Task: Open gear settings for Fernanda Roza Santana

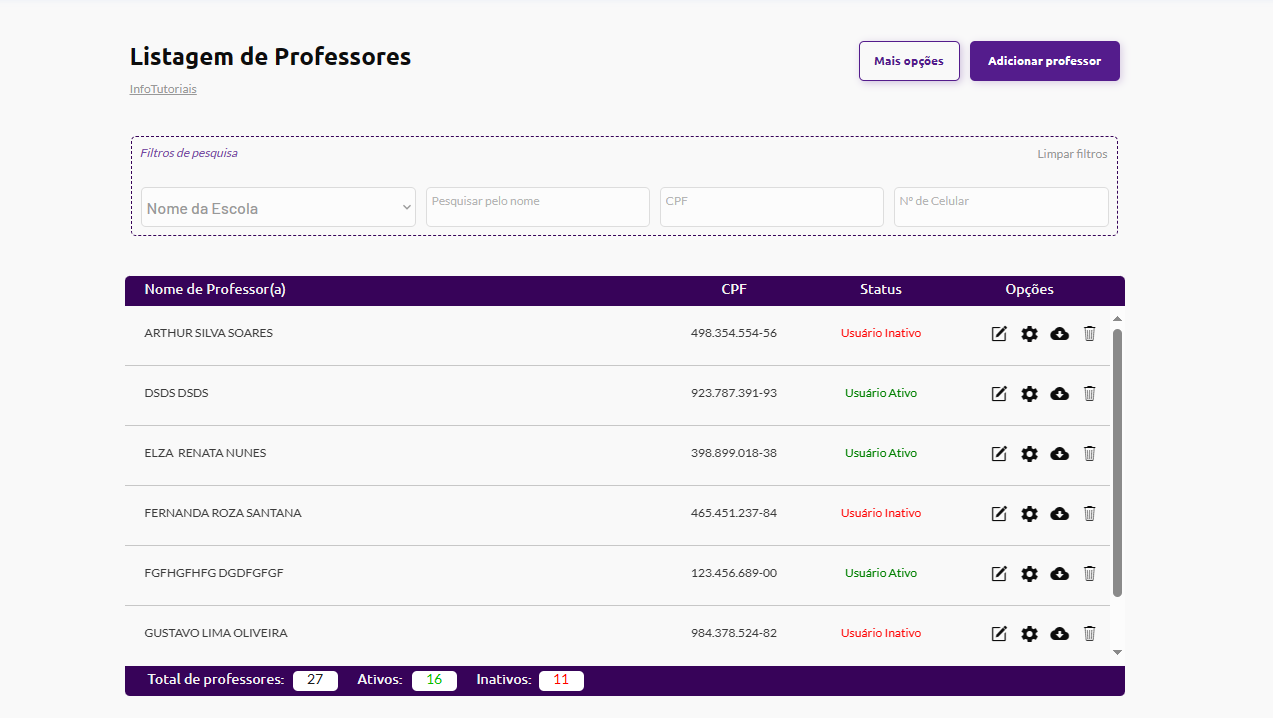Action: (x=1029, y=514)
